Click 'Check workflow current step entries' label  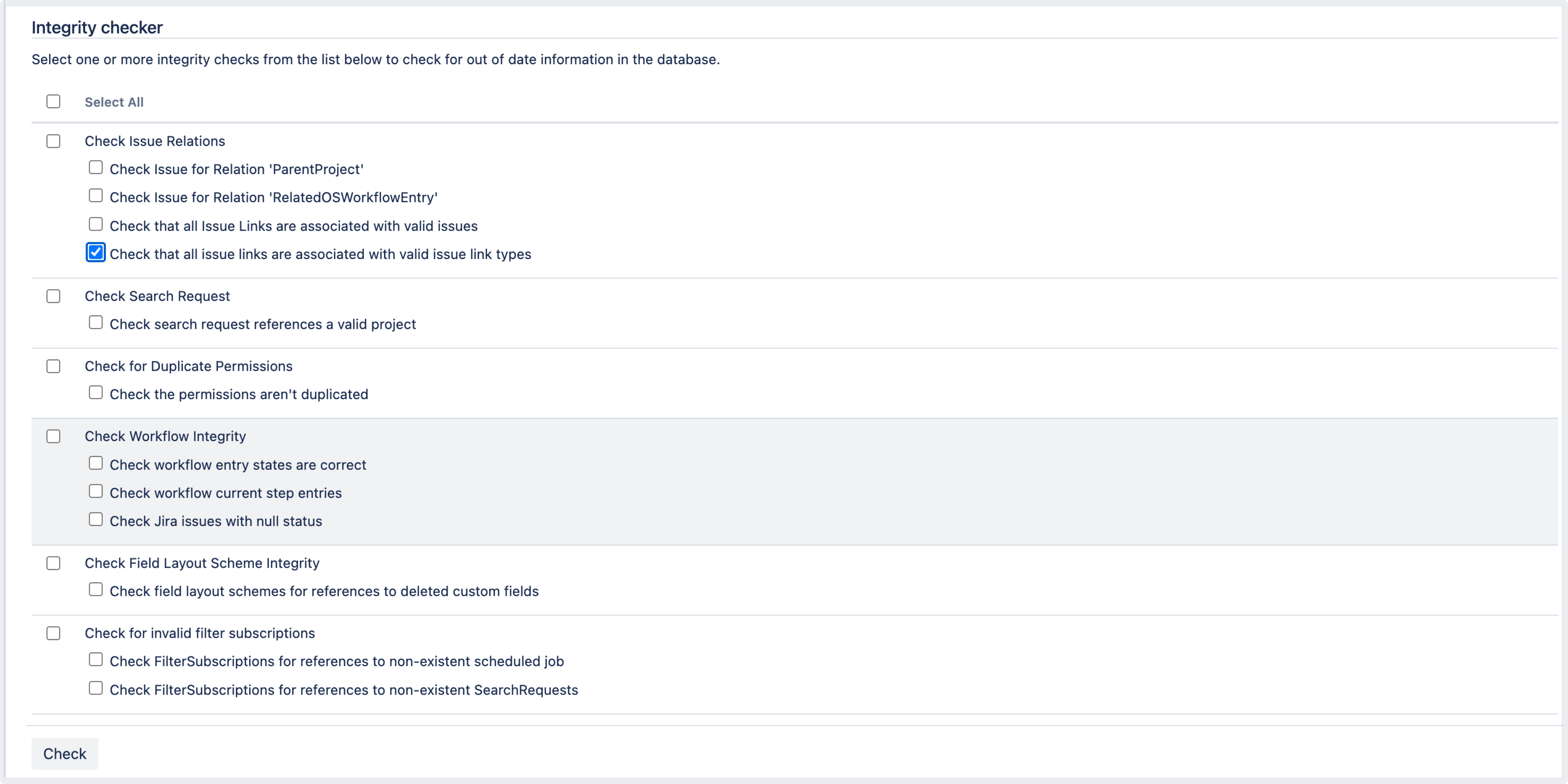pos(226,493)
